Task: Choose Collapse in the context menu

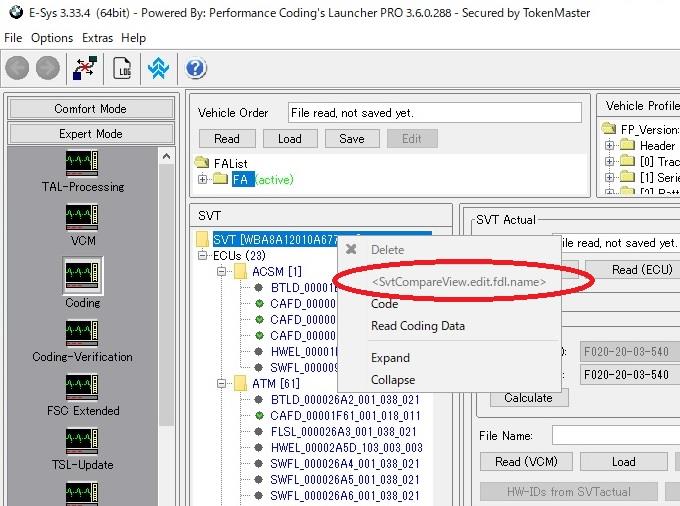Action: (x=449, y=380)
